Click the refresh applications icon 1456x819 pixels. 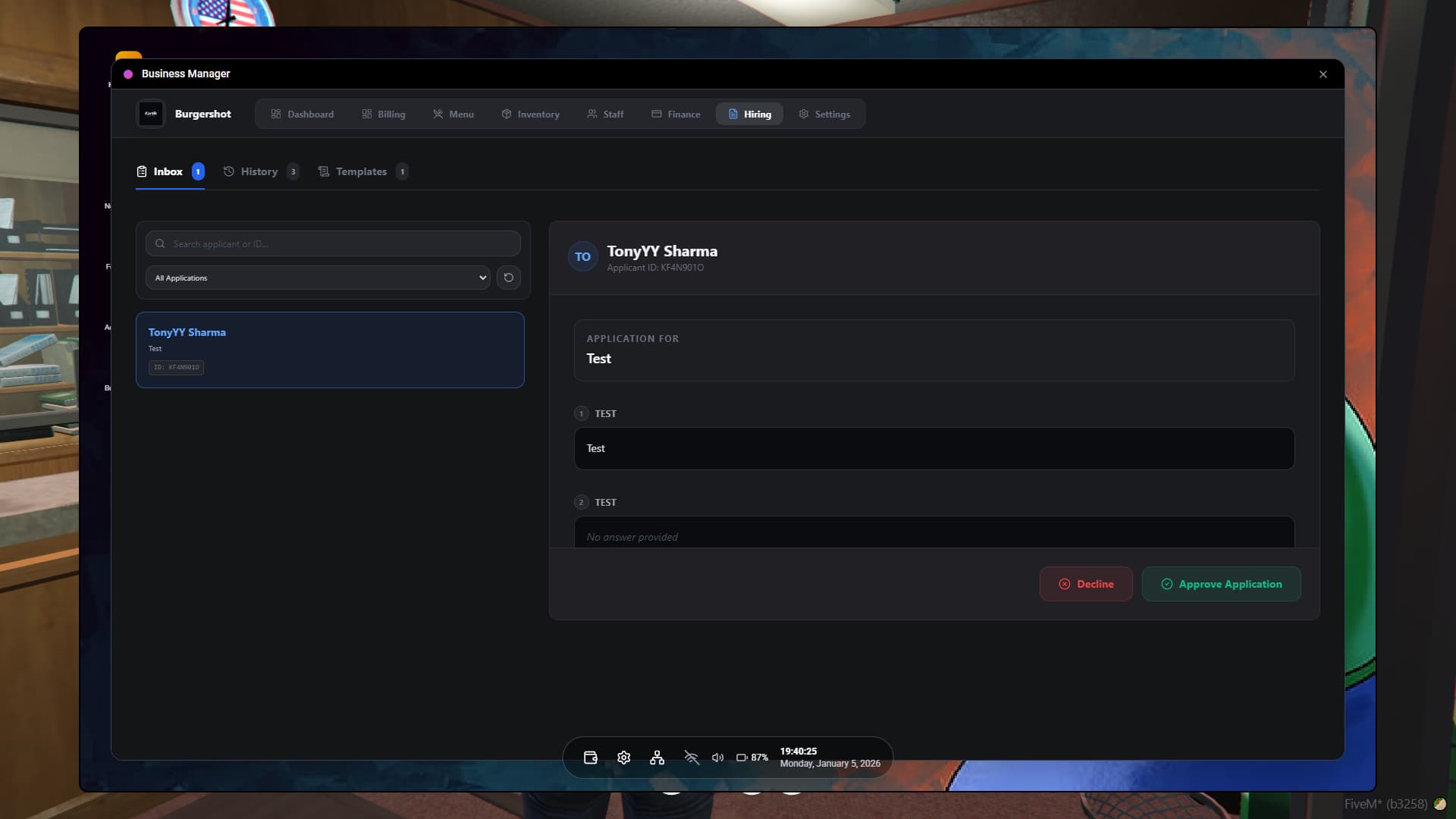coord(508,278)
